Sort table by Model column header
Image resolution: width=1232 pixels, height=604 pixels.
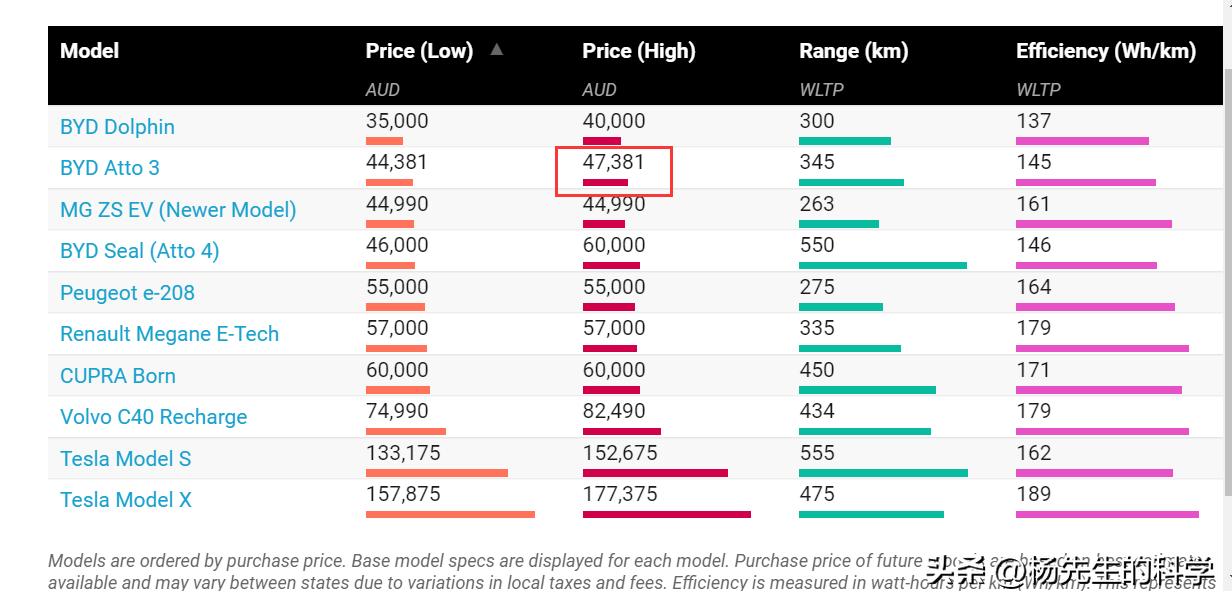pyautogui.click(x=89, y=51)
